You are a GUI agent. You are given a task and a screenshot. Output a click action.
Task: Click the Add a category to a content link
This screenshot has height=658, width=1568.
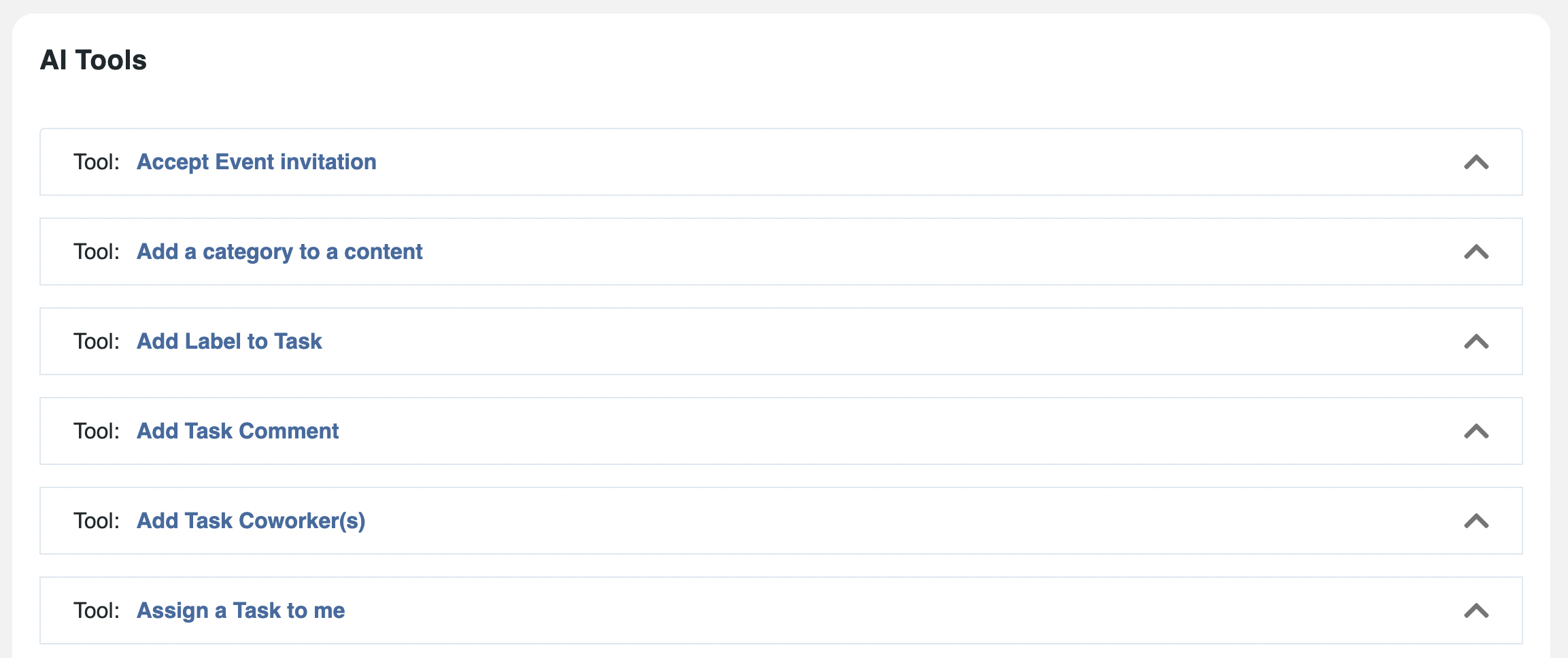[x=279, y=252]
